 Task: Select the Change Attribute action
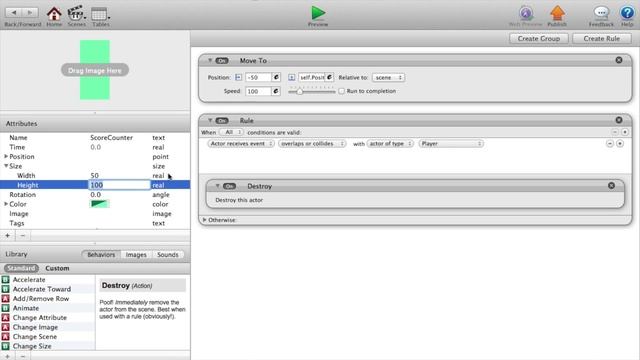48,318
